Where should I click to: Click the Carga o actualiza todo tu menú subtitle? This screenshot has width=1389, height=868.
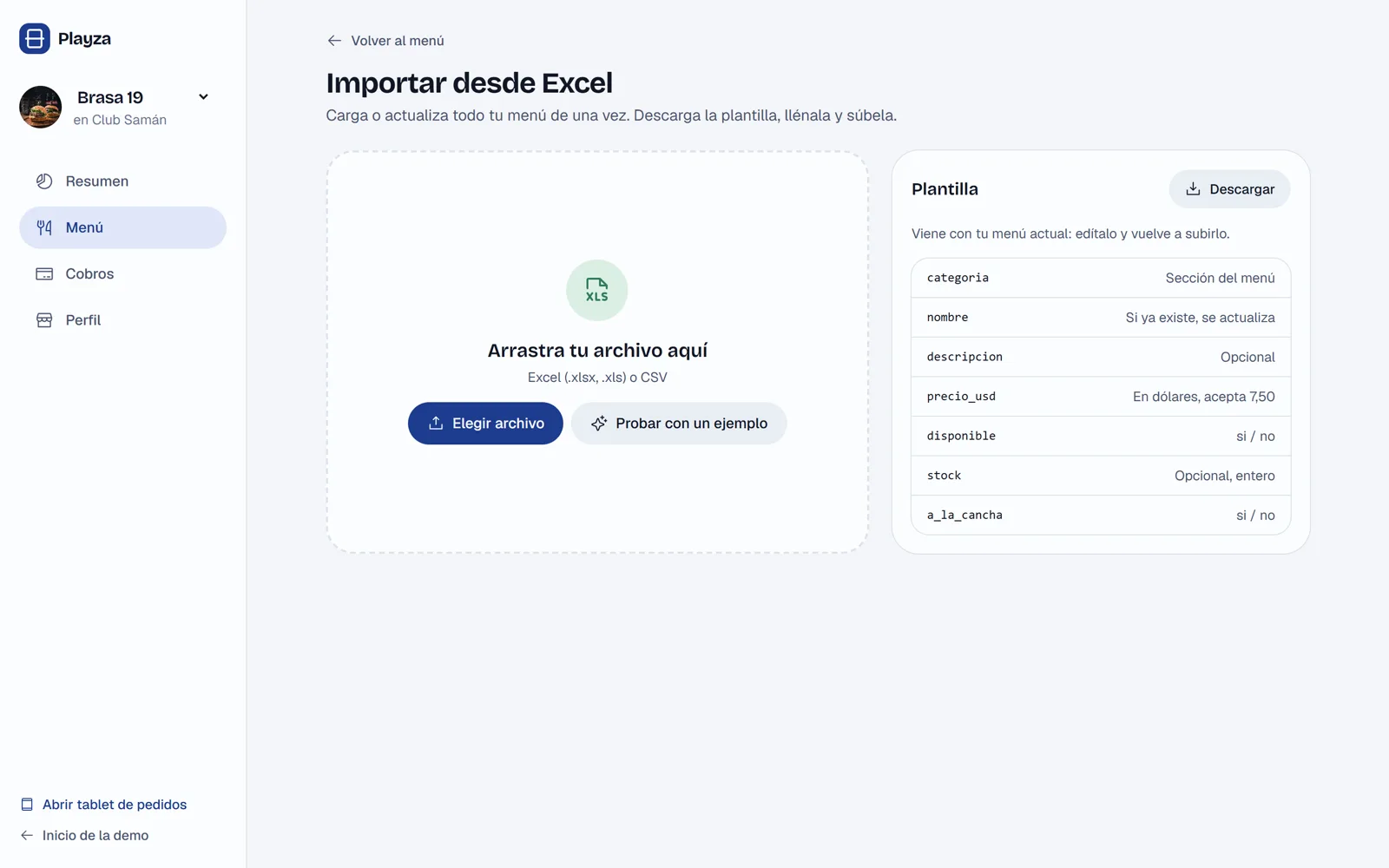611,115
